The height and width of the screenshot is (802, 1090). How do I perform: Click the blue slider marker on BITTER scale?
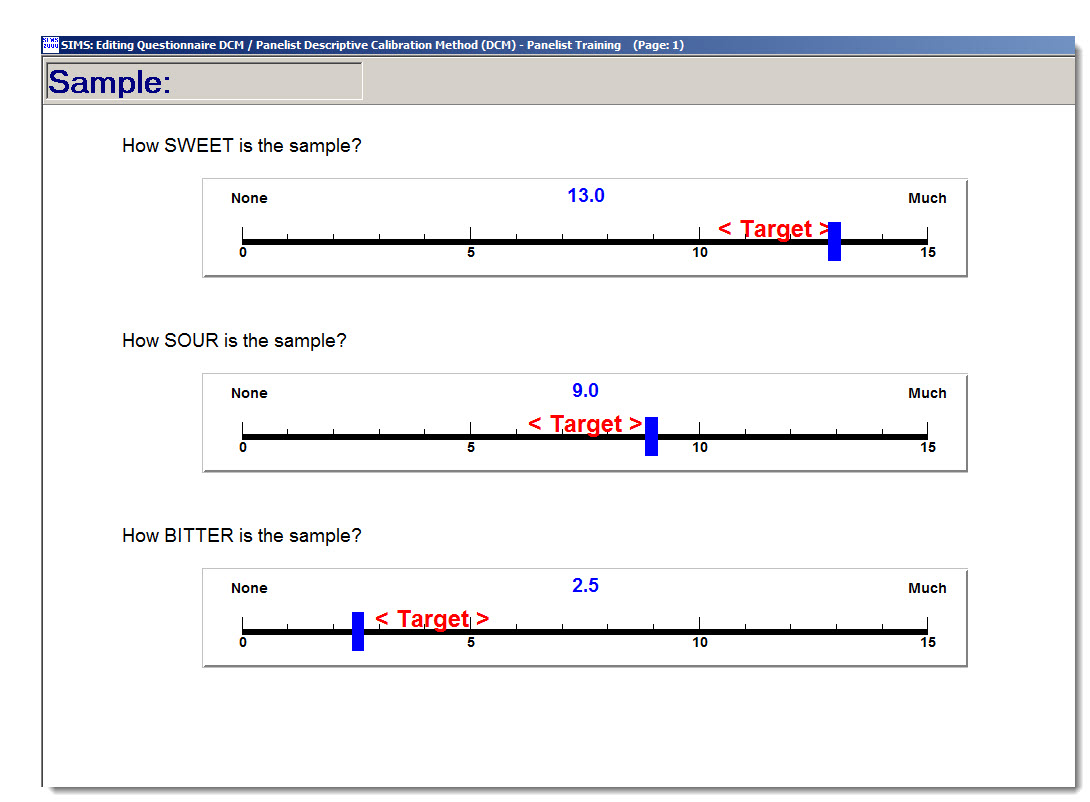point(357,631)
